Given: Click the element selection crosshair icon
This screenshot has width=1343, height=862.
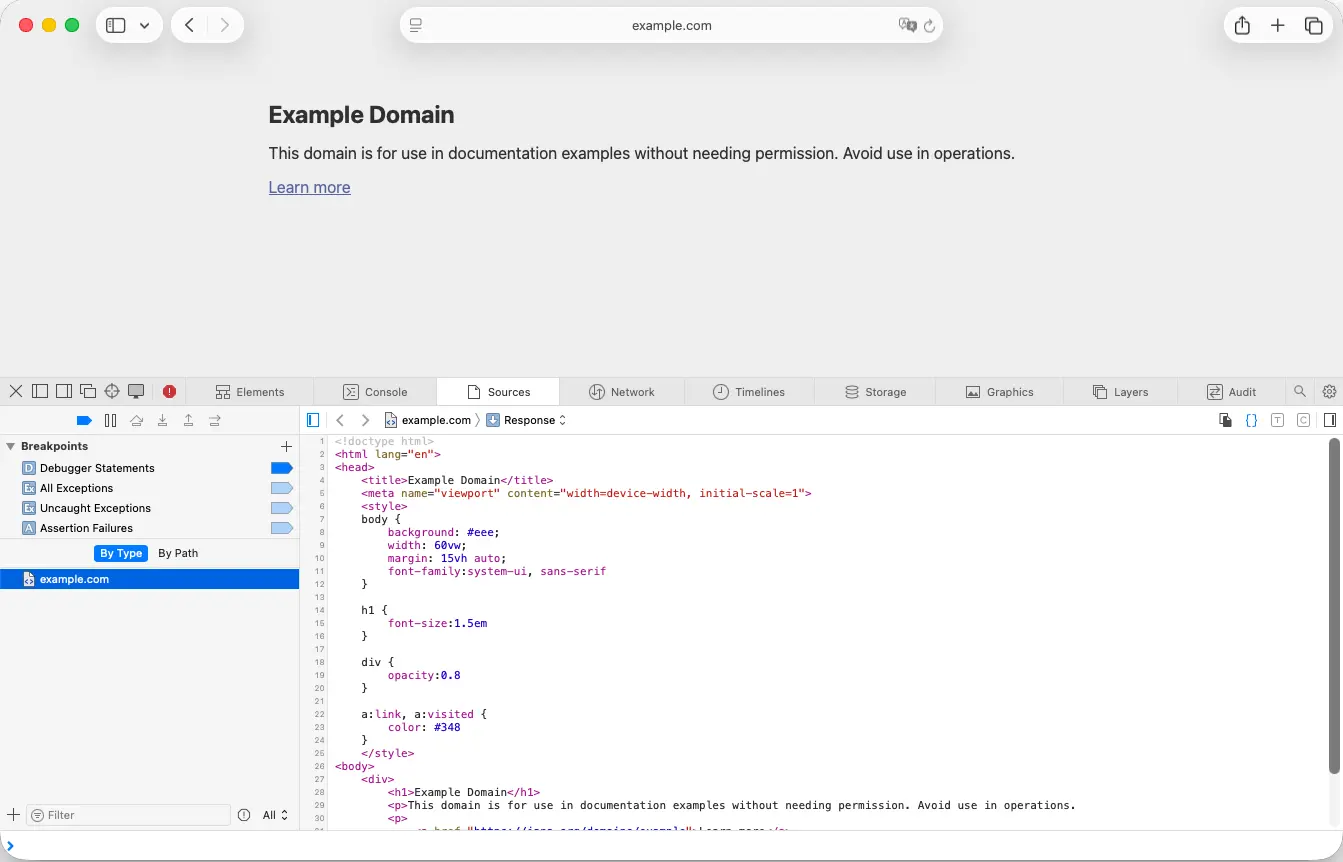Looking at the screenshot, I should [x=112, y=391].
